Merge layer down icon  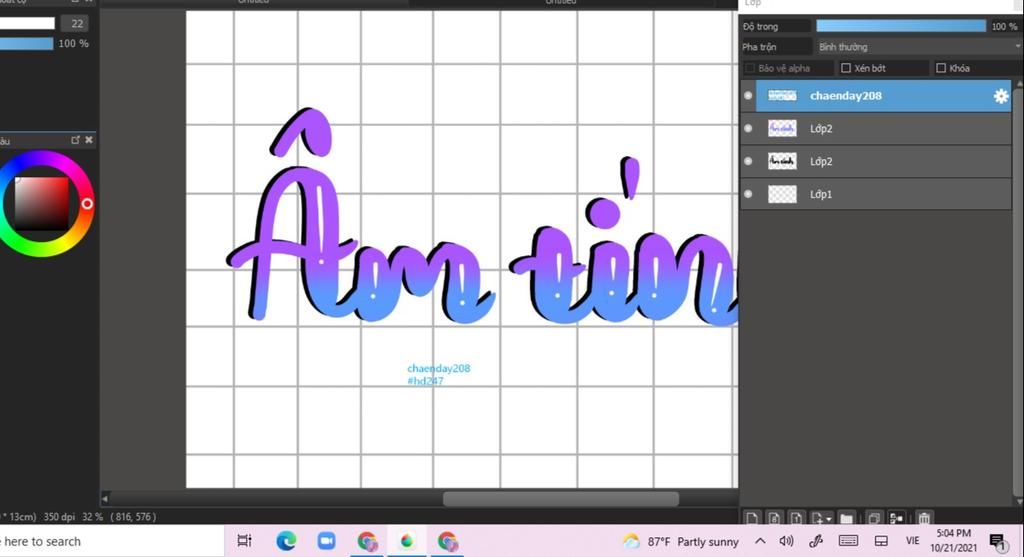(897, 518)
